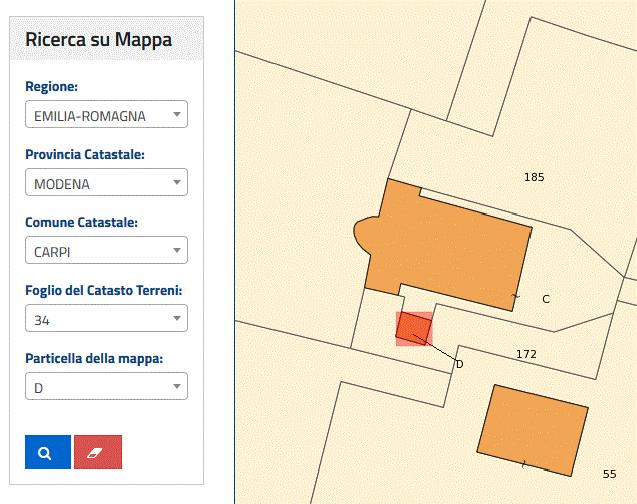Click the highlighted red parcel D square
The image size is (637, 504).
[x=414, y=329]
